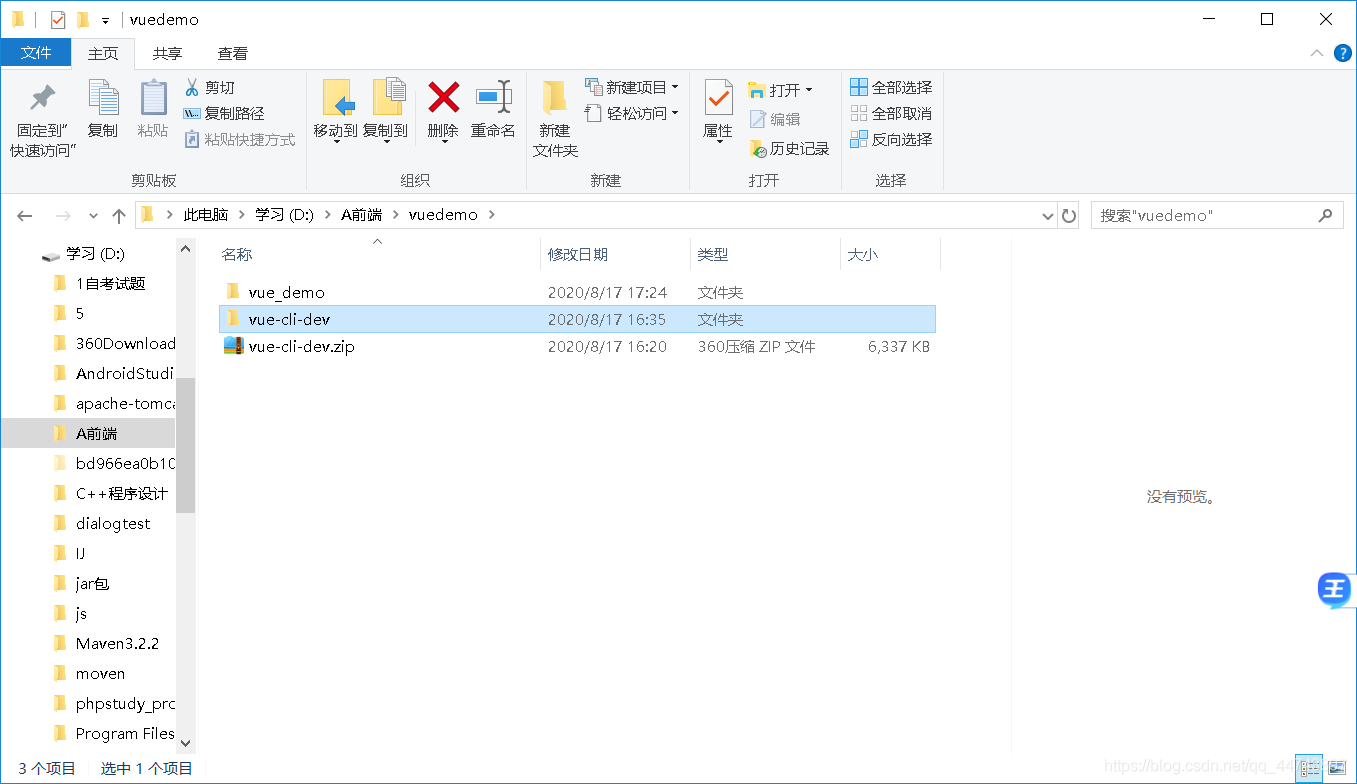1357x784 pixels.
Task: Switch to the View (查看) tab
Action: click(x=233, y=53)
